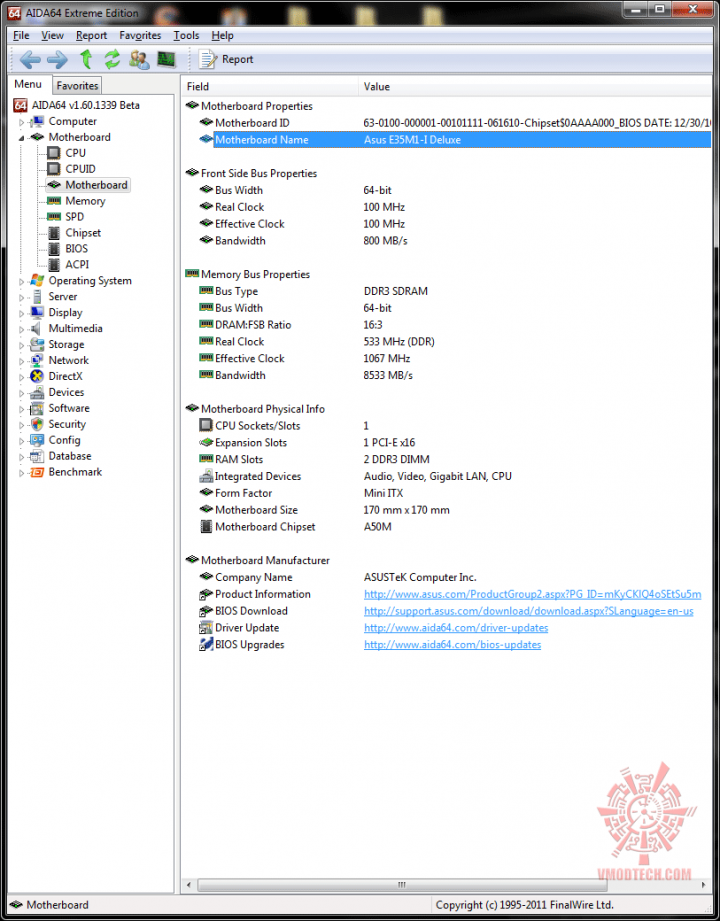Screen dimensions: 720x921
Task: Open the aida64.com driver-updates link
Action: 456,628
